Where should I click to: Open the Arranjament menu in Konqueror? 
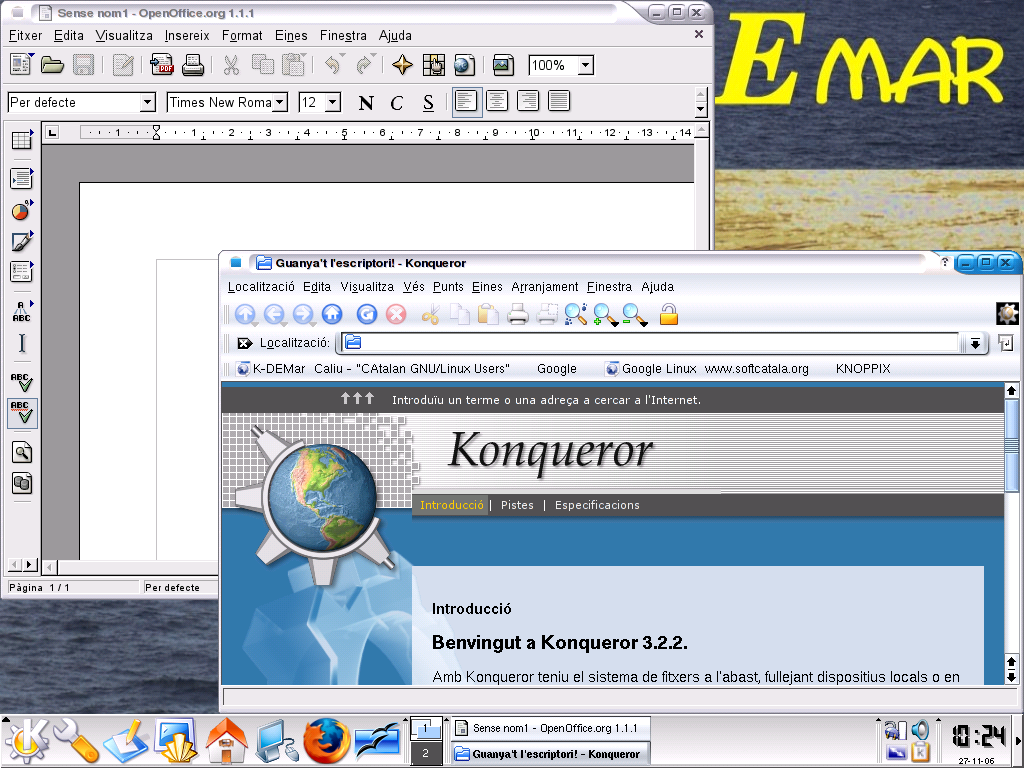[x=544, y=287]
